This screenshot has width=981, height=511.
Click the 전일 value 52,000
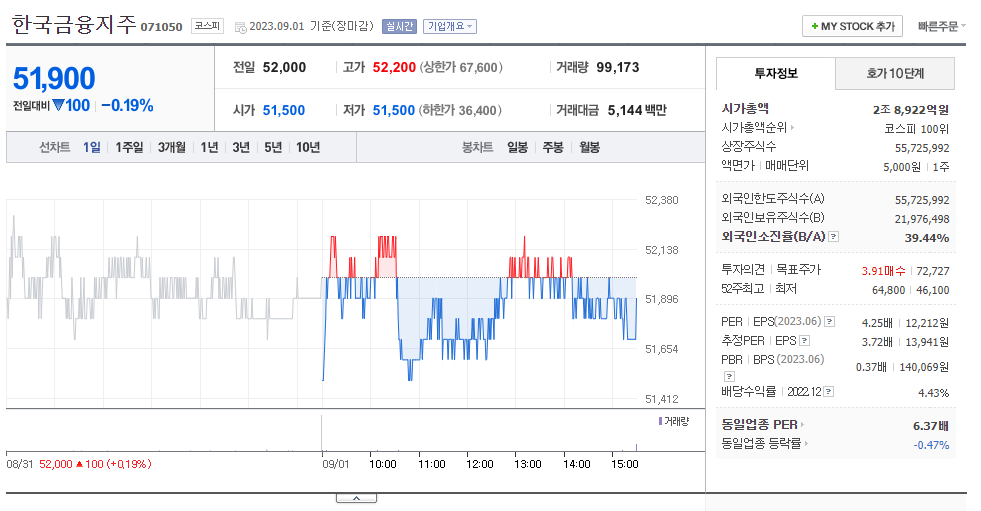point(284,67)
